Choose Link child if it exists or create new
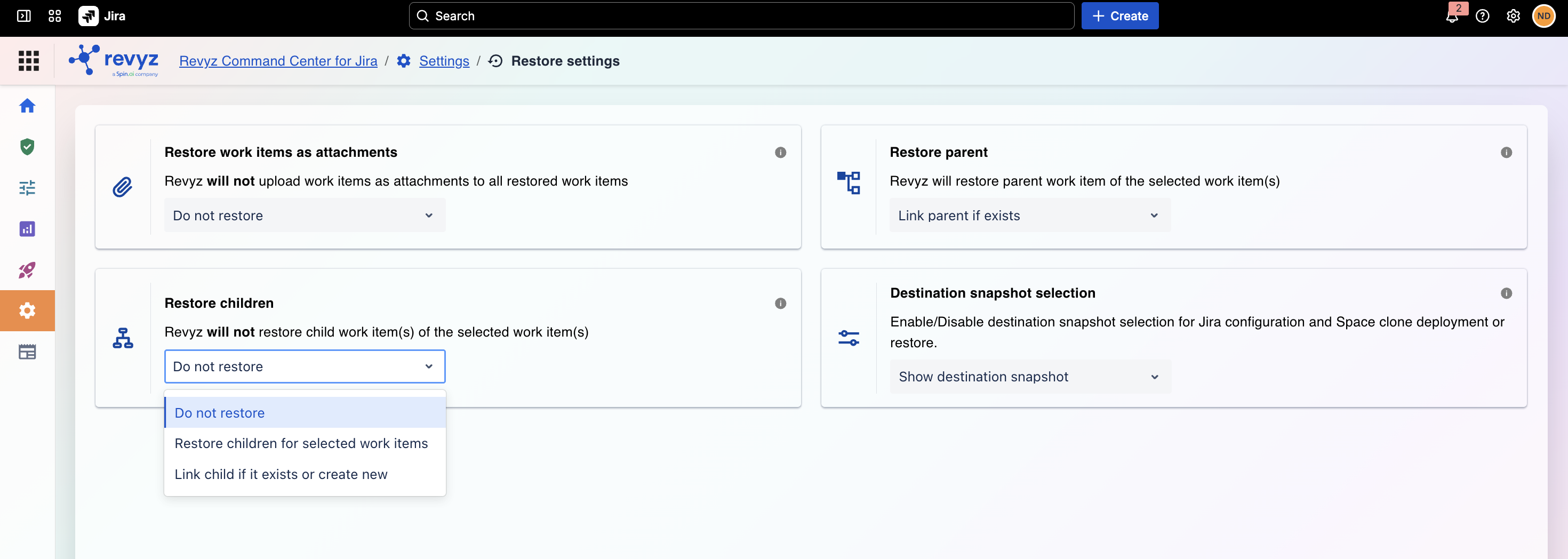The width and height of the screenshot is (1568, 559). click(x=305, y=474)
